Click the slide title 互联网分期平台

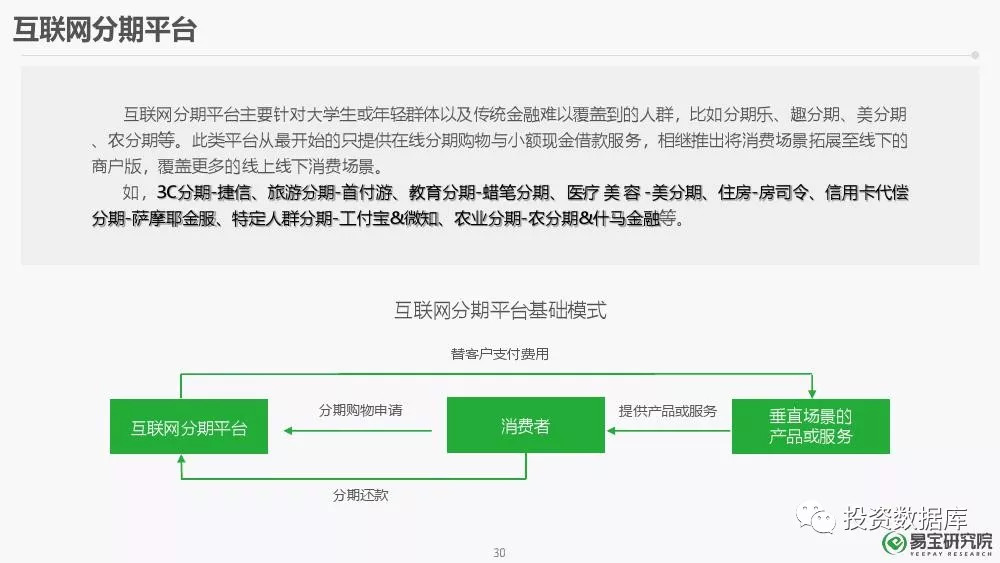click(105, 29)
